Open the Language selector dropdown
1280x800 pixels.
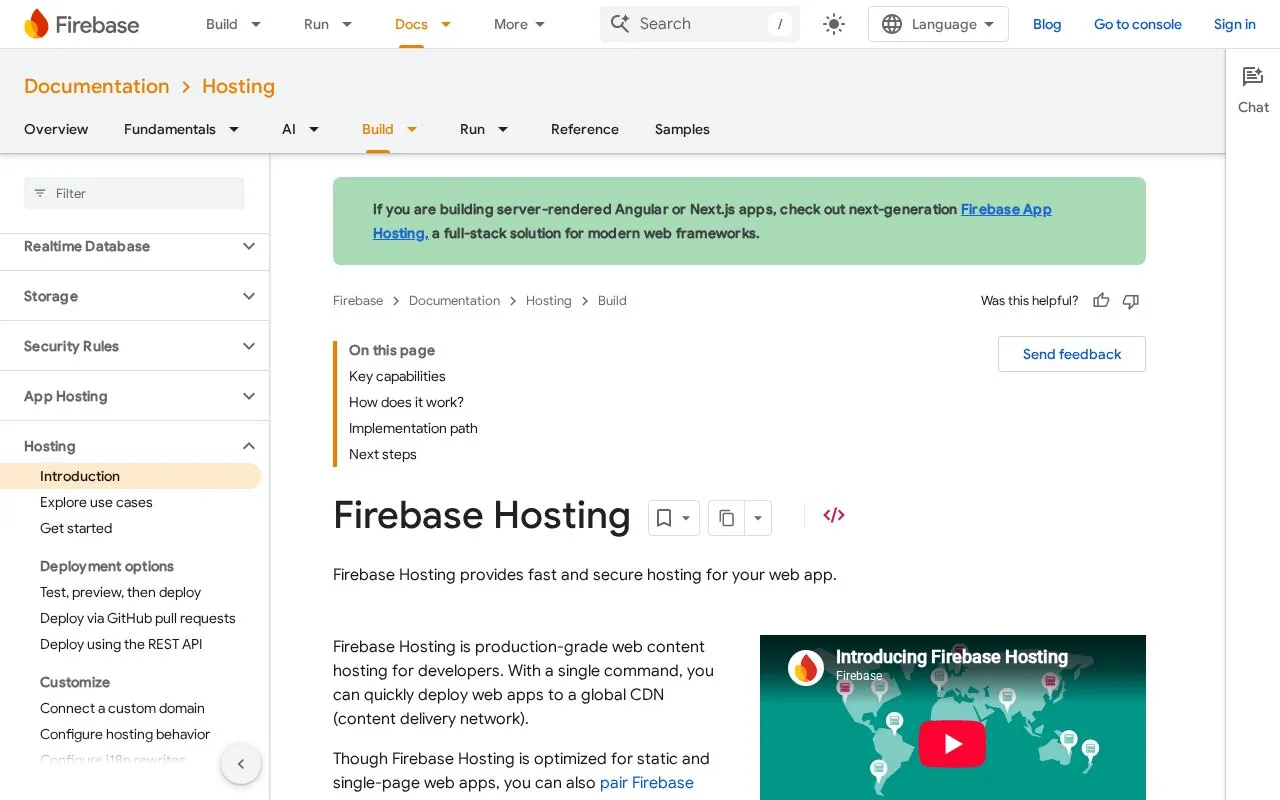tap(938, 24)
